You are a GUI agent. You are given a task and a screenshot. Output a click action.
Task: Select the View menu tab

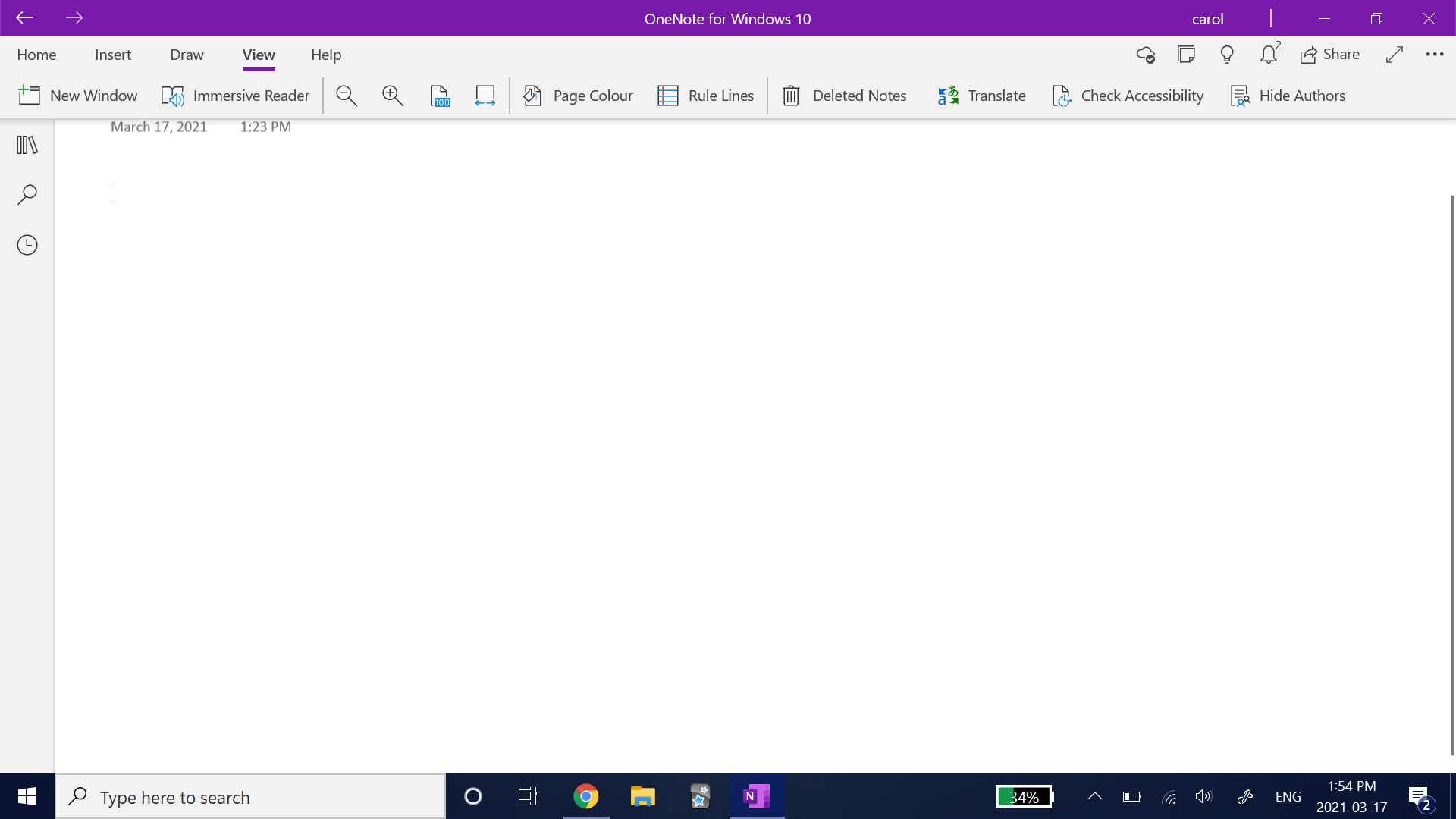pos(259,55)
